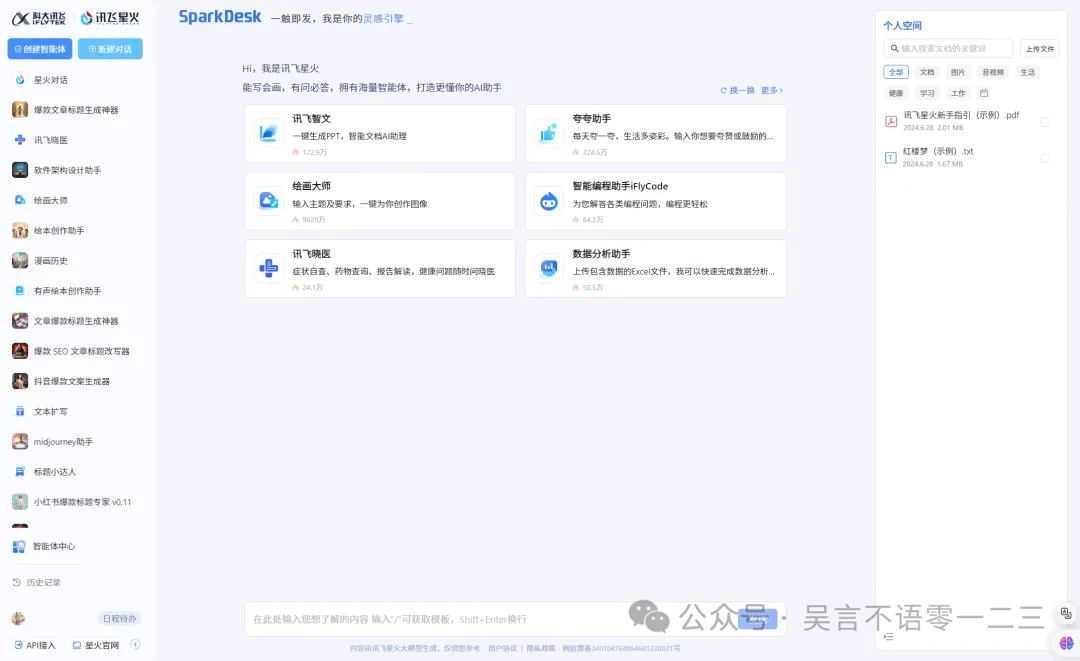
Task: Click the translate icon at right edge
Action: point(1066,613)
